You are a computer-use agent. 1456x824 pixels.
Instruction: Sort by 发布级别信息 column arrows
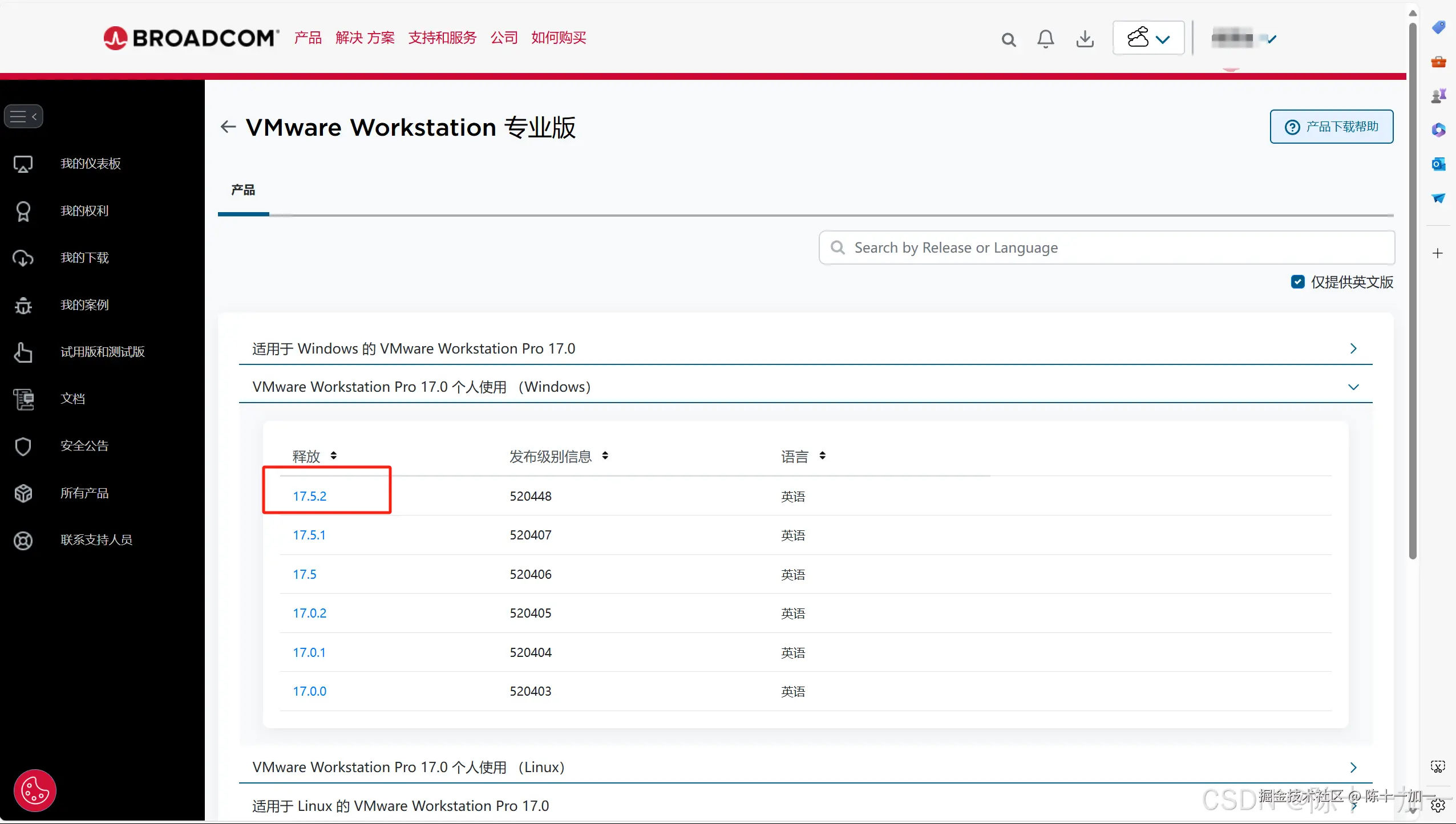tap(605, 456)
